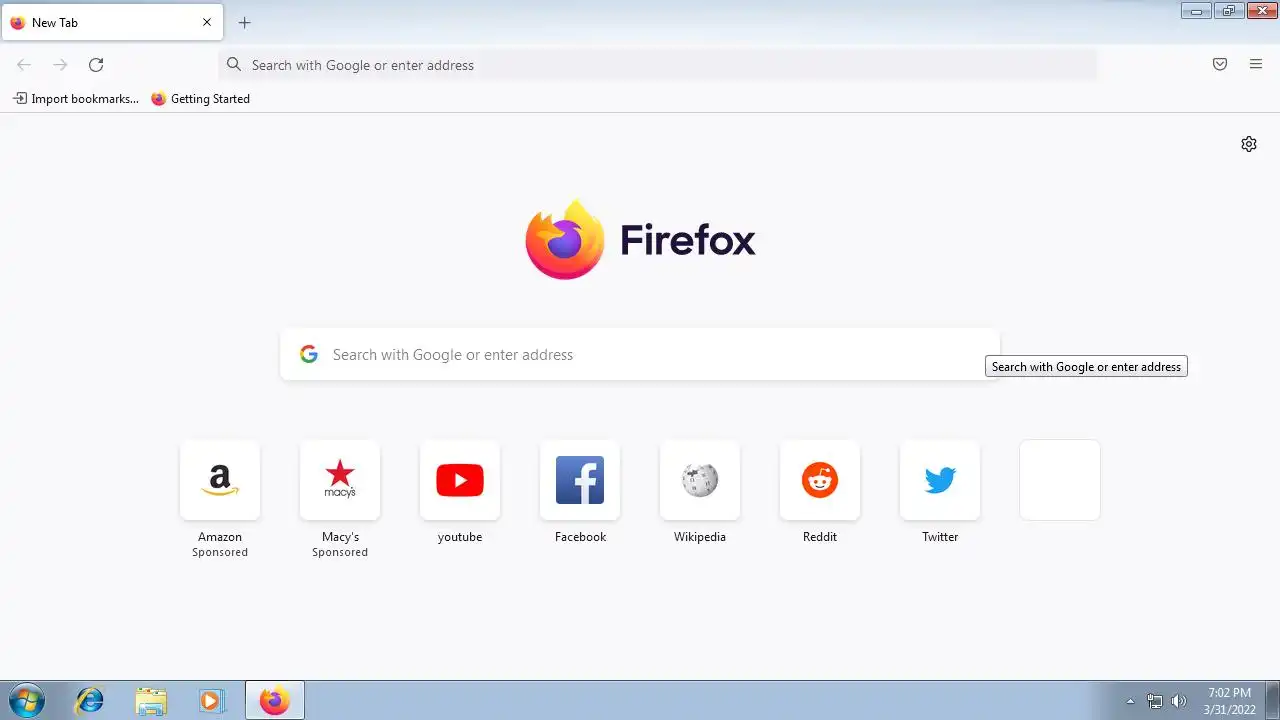Image resolution: width=1280 pixels, height=720 pixels.
Task: Minimize the Firefox window
Action: tap(1196, 11)
